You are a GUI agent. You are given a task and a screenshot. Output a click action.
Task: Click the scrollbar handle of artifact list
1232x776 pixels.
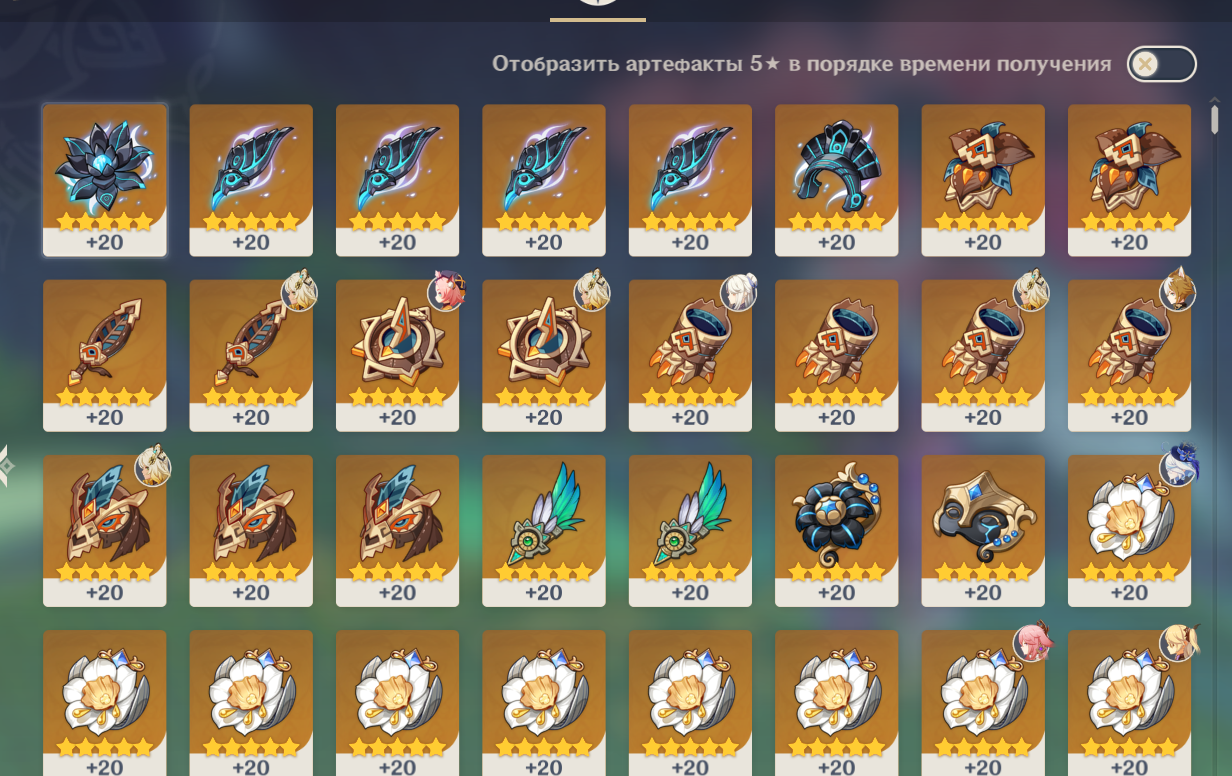pyautogui.click(x=1215, y=118)
